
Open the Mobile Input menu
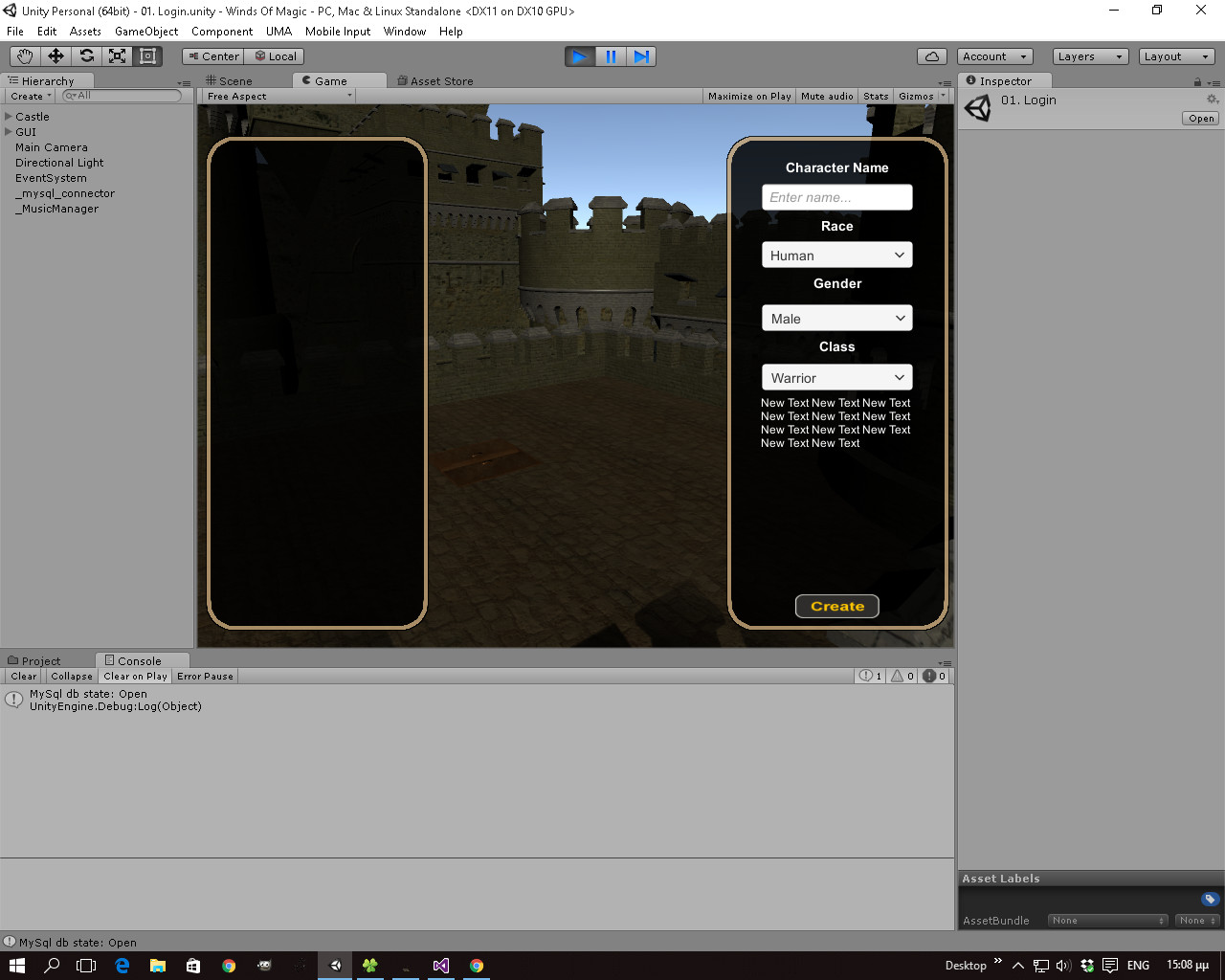338,32
